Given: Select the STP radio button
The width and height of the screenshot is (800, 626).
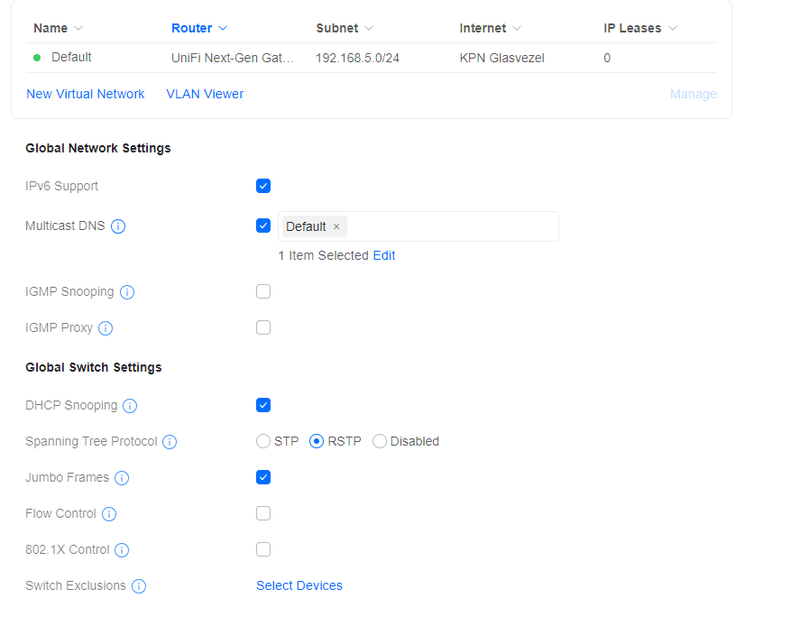Looking at the screenshot, I should click(x=263, y=441).
